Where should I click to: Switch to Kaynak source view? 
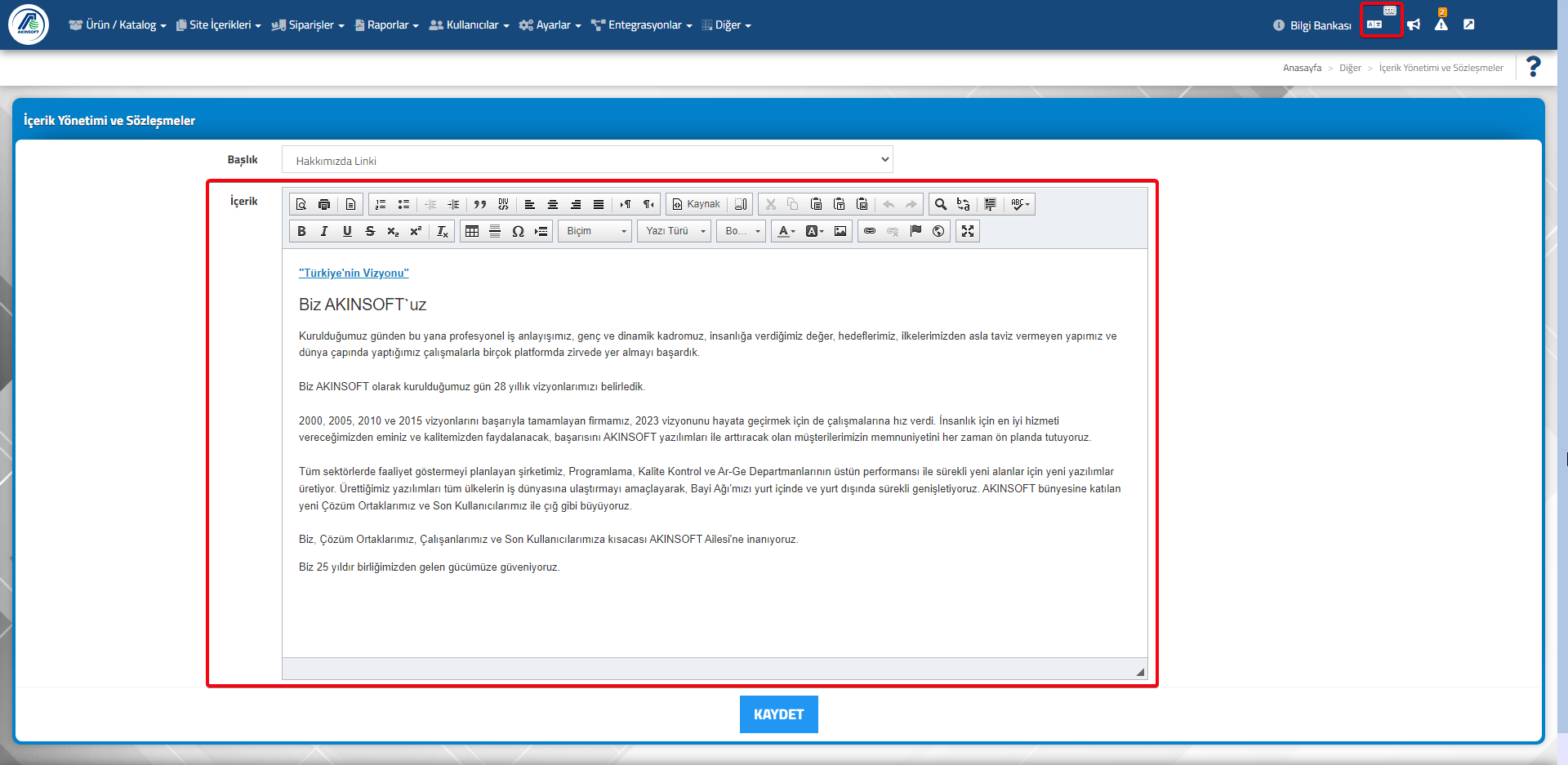tap(697, 204)
